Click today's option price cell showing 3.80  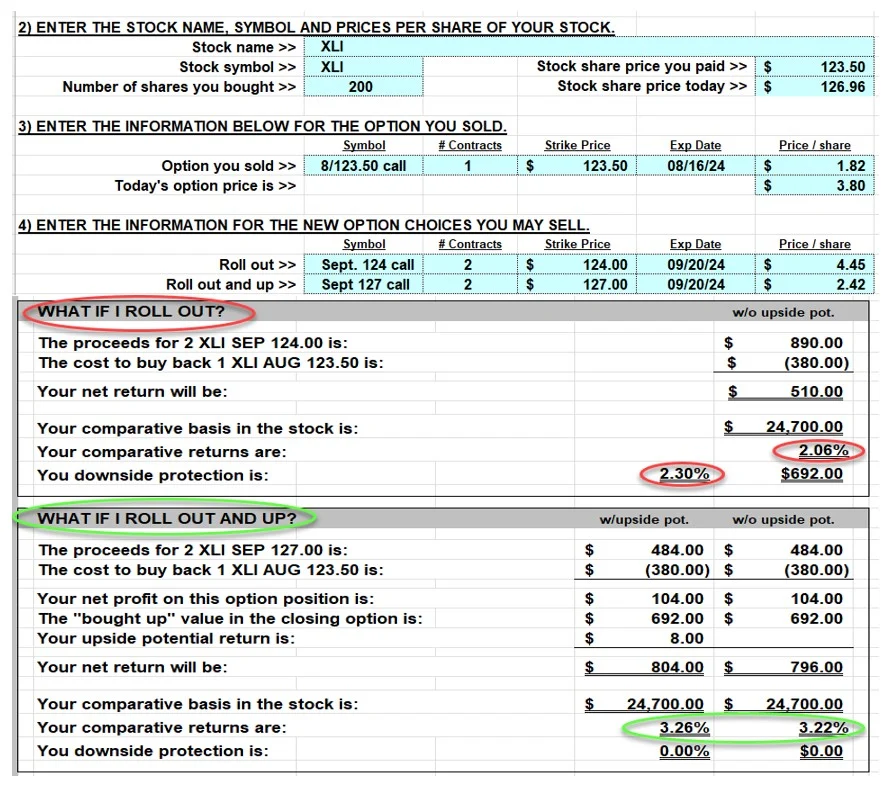tap(815, 185)
